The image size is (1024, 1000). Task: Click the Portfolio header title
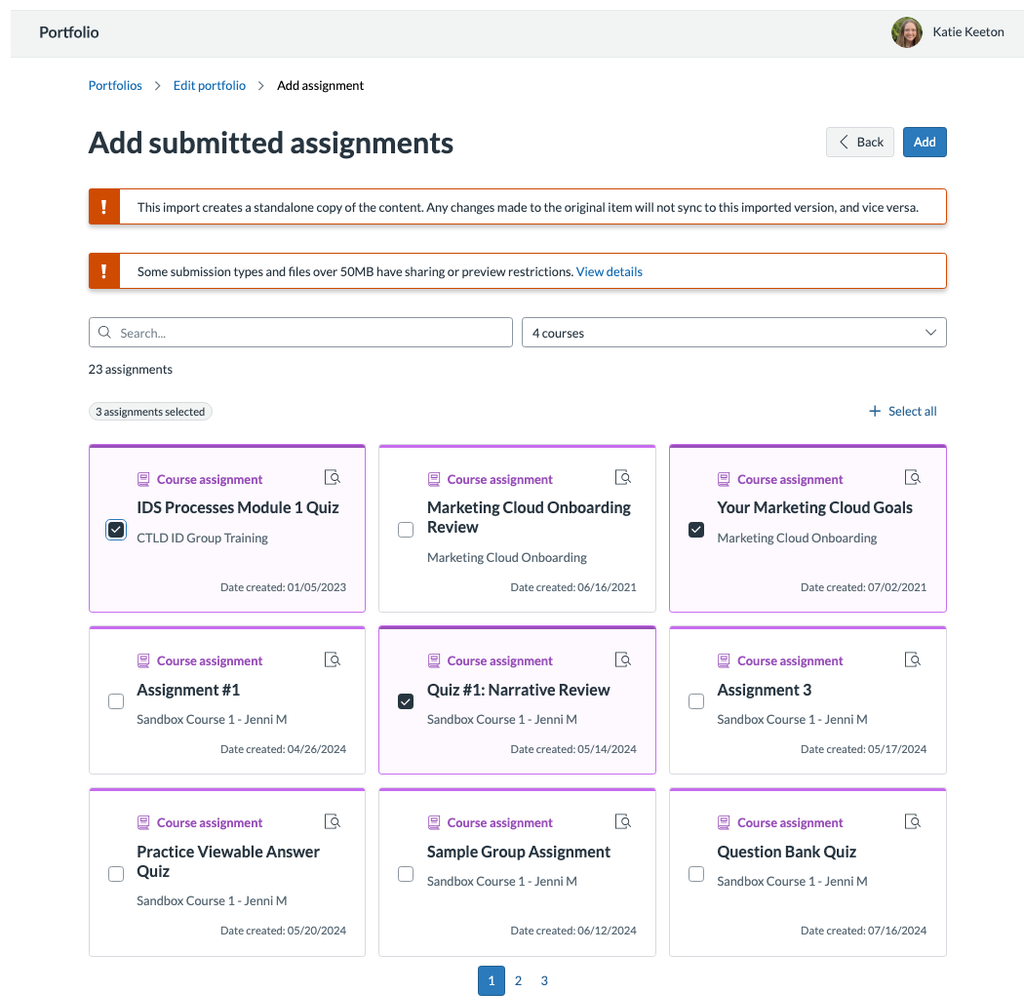[x=69, y=32]
